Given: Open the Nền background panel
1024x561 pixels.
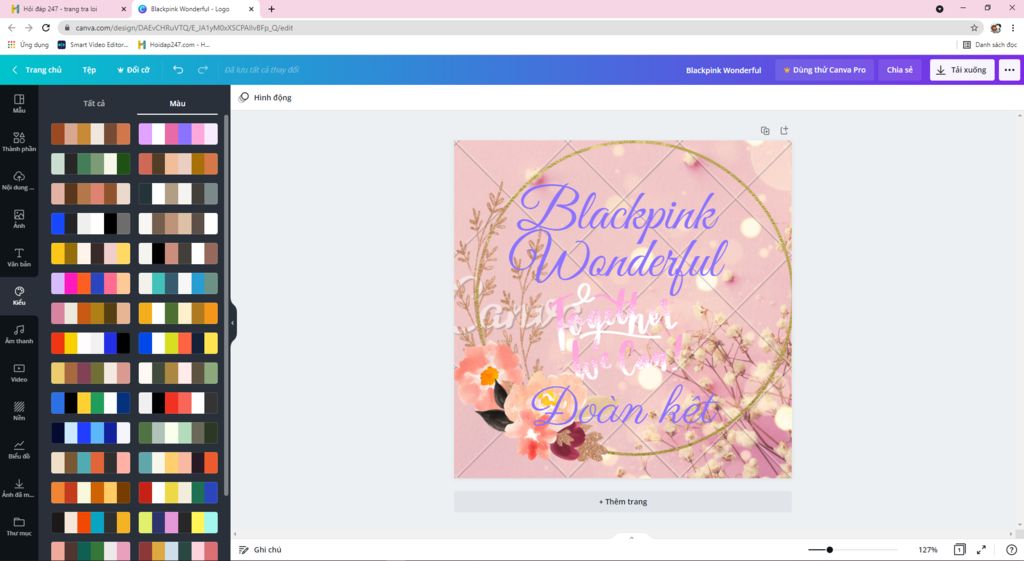Looking at the screenshot, I should click(x=19, y=411).
